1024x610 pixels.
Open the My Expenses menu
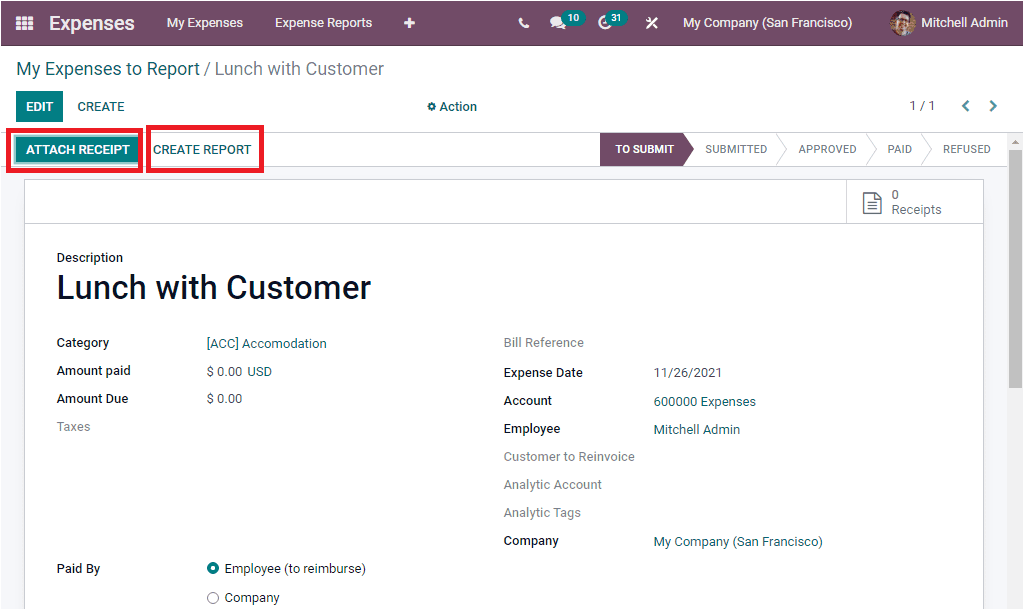tap(205, 23)
